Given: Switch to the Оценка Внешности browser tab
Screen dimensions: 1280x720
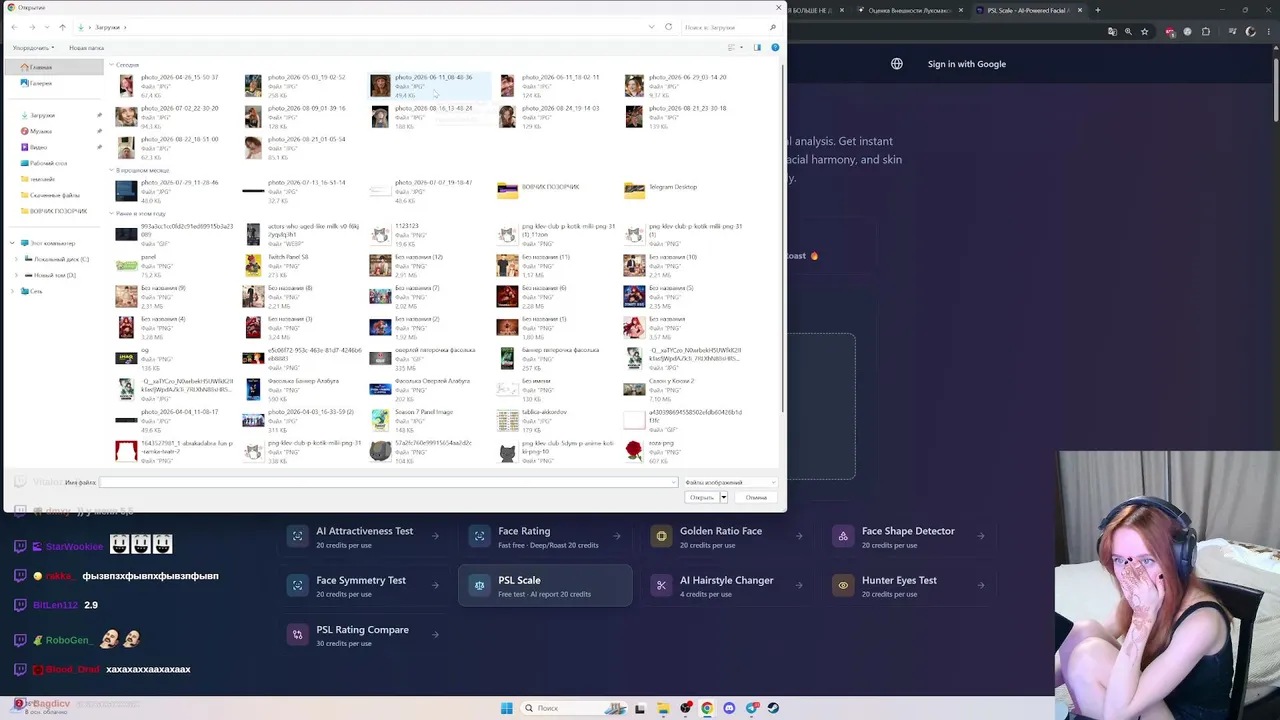Looking at the screenshot, I should pos(909,10).
